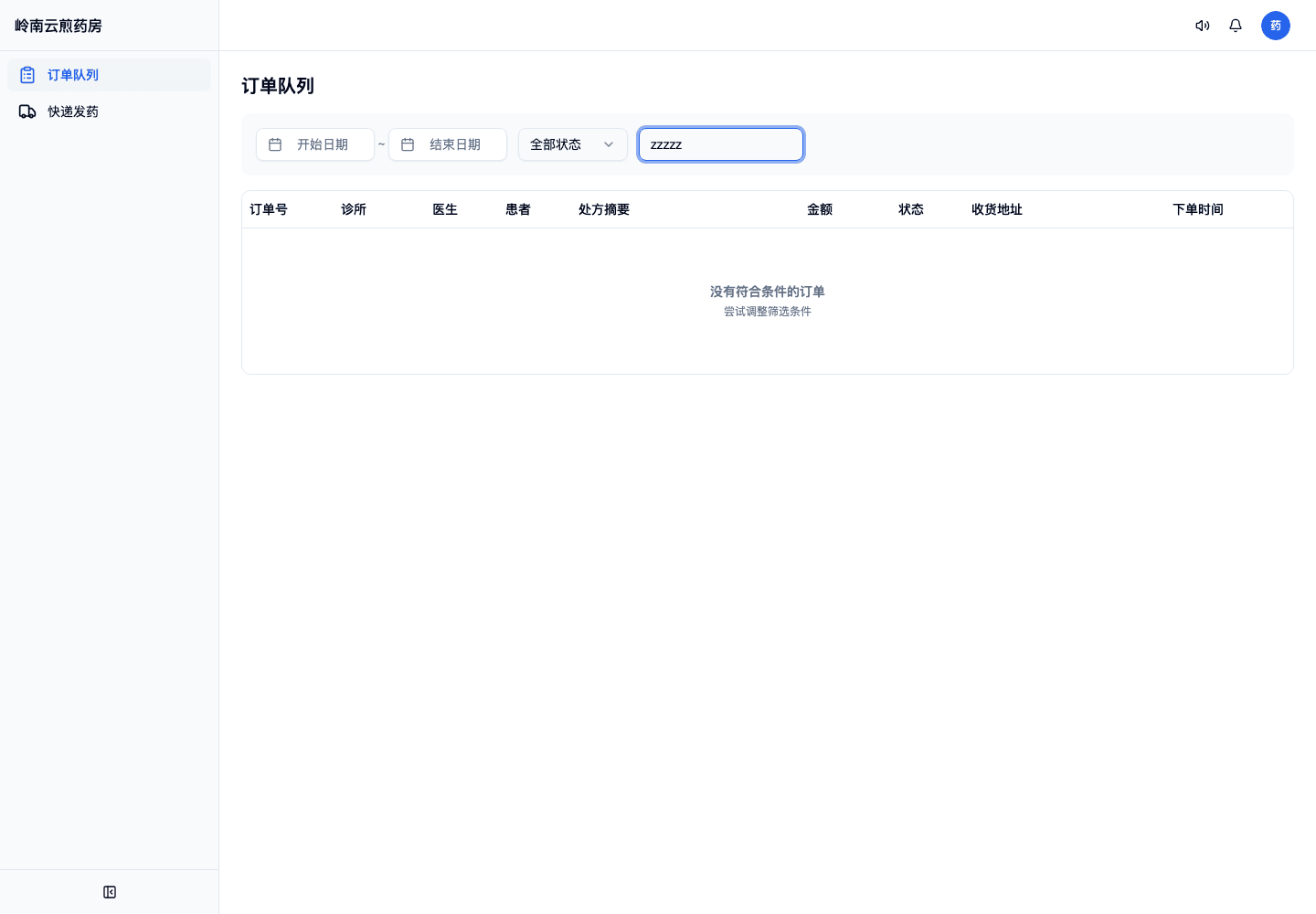Open the notifications bell
The height and width of the screenshot is (914, 1316).
tap(1236, 26)
